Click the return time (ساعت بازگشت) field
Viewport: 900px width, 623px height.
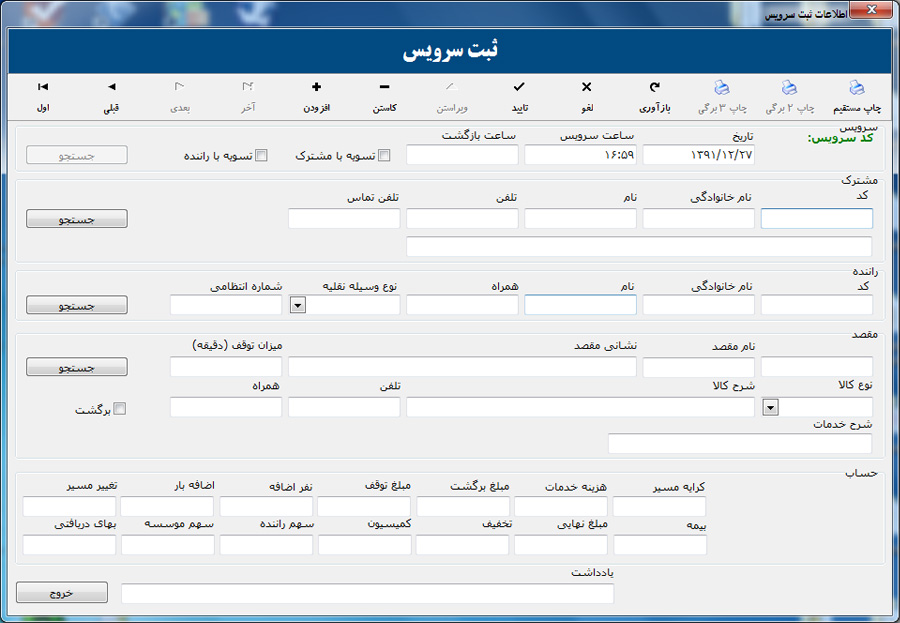pos(462,155)
